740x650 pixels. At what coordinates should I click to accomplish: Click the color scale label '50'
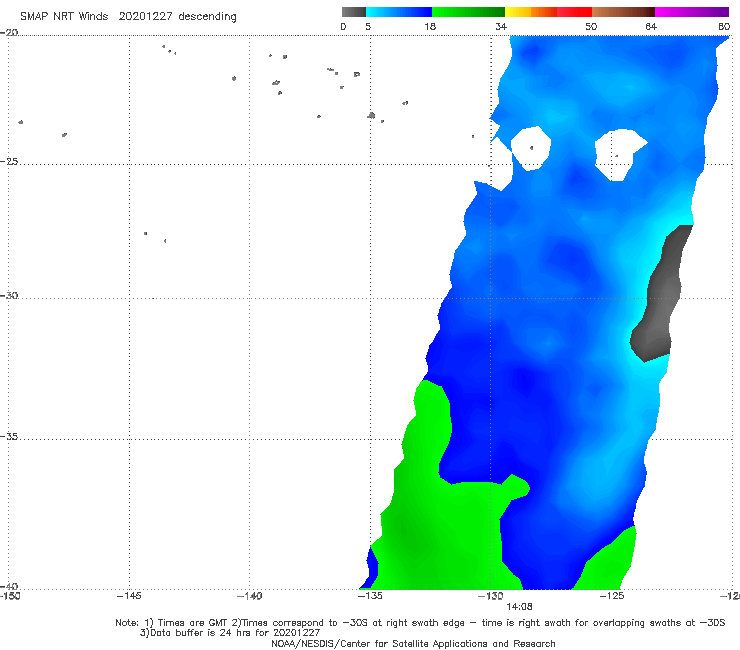[591, 27]
